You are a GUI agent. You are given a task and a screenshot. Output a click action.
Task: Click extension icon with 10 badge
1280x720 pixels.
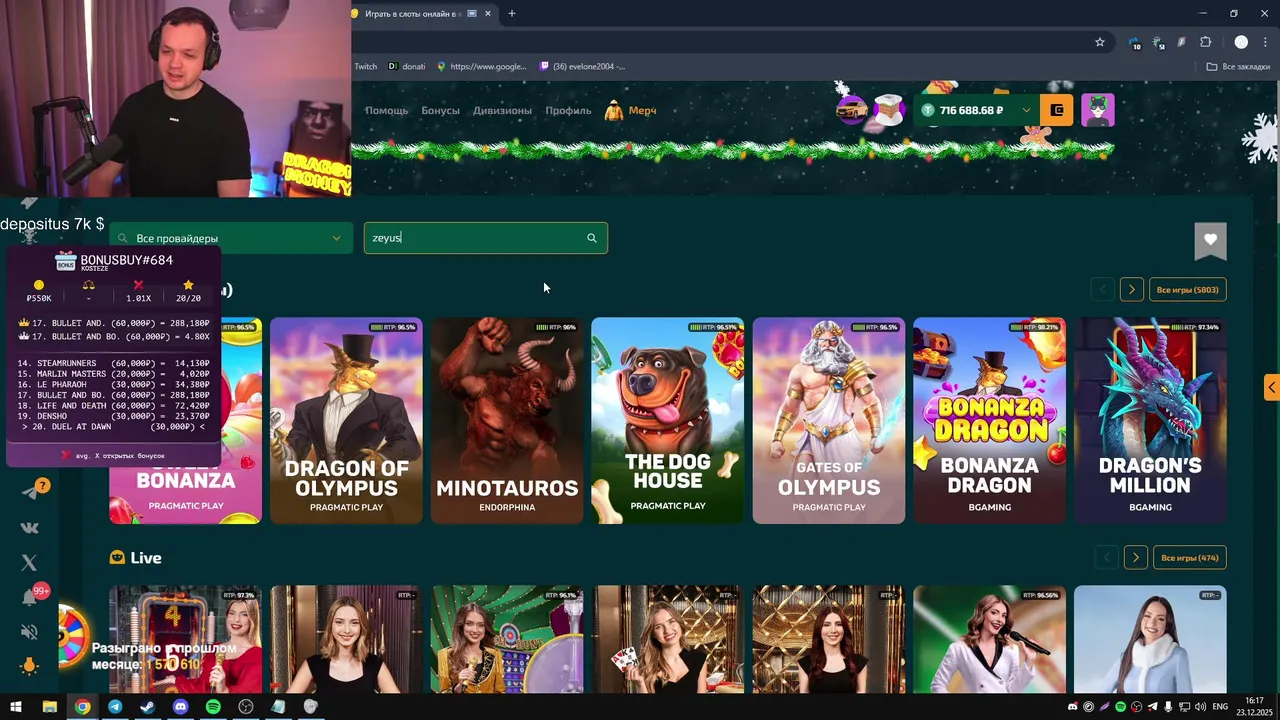tap(1134, 43)
